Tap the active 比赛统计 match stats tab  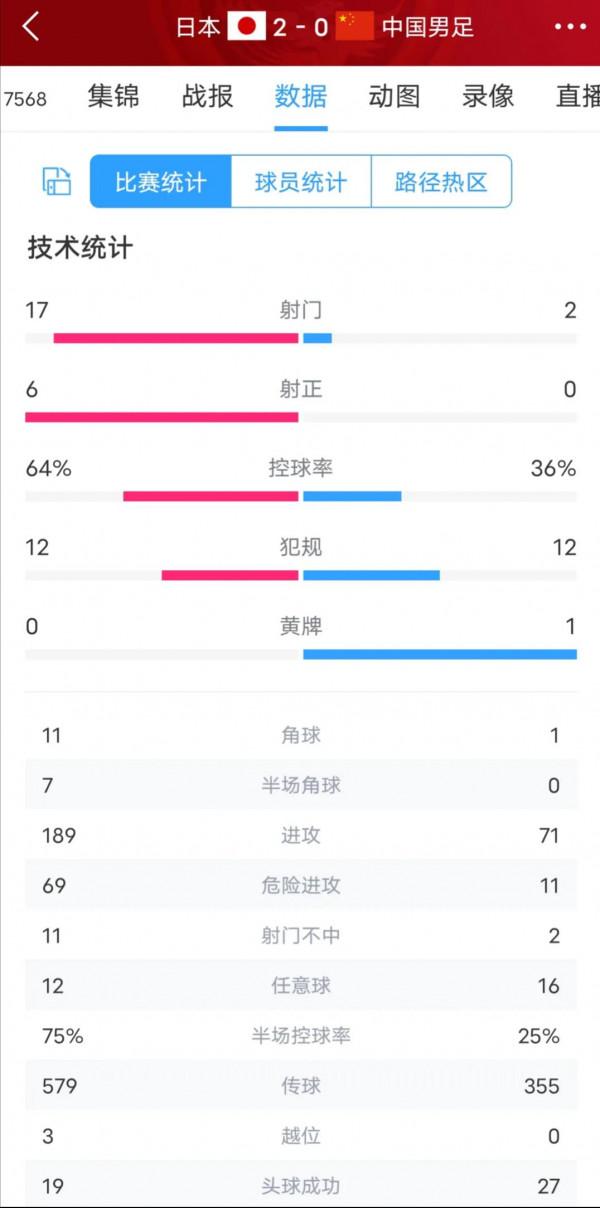(x=160, y=180)
